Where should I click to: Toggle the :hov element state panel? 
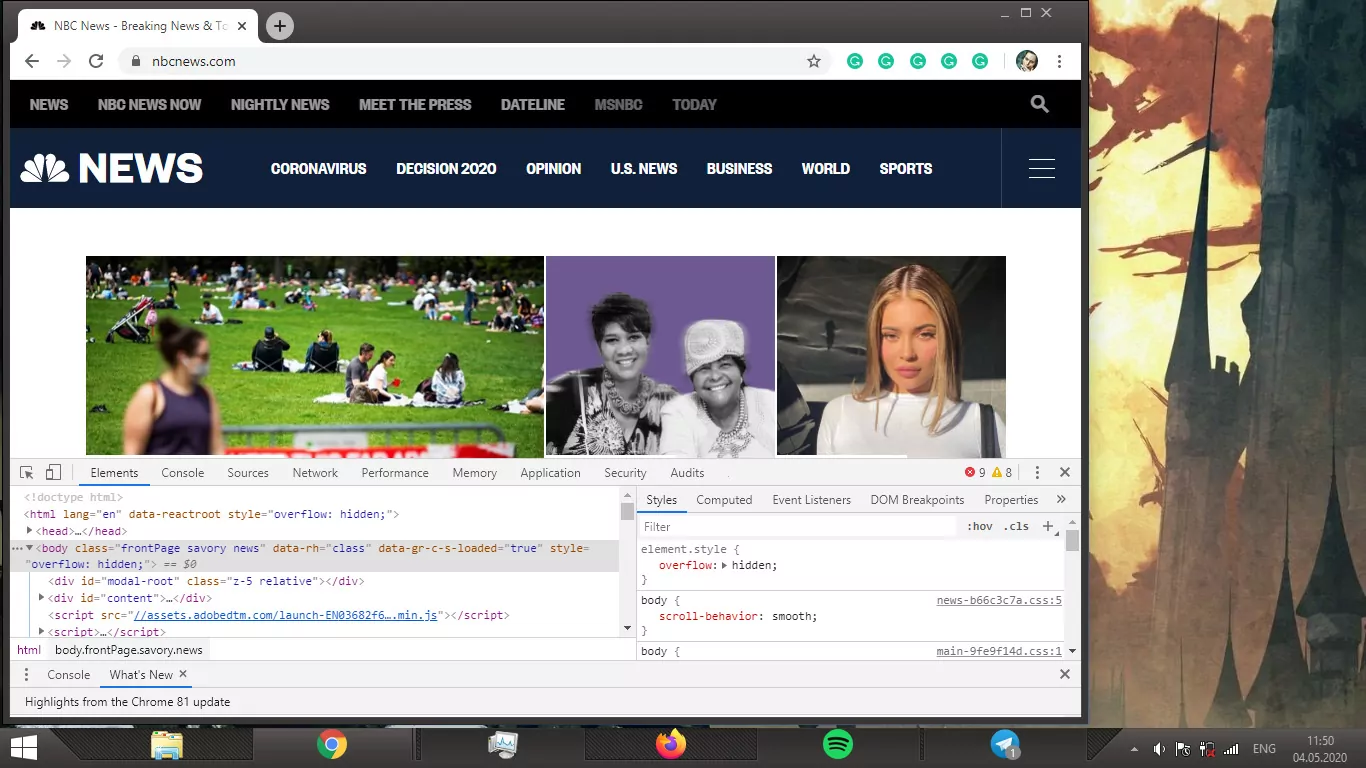(980, 526)
